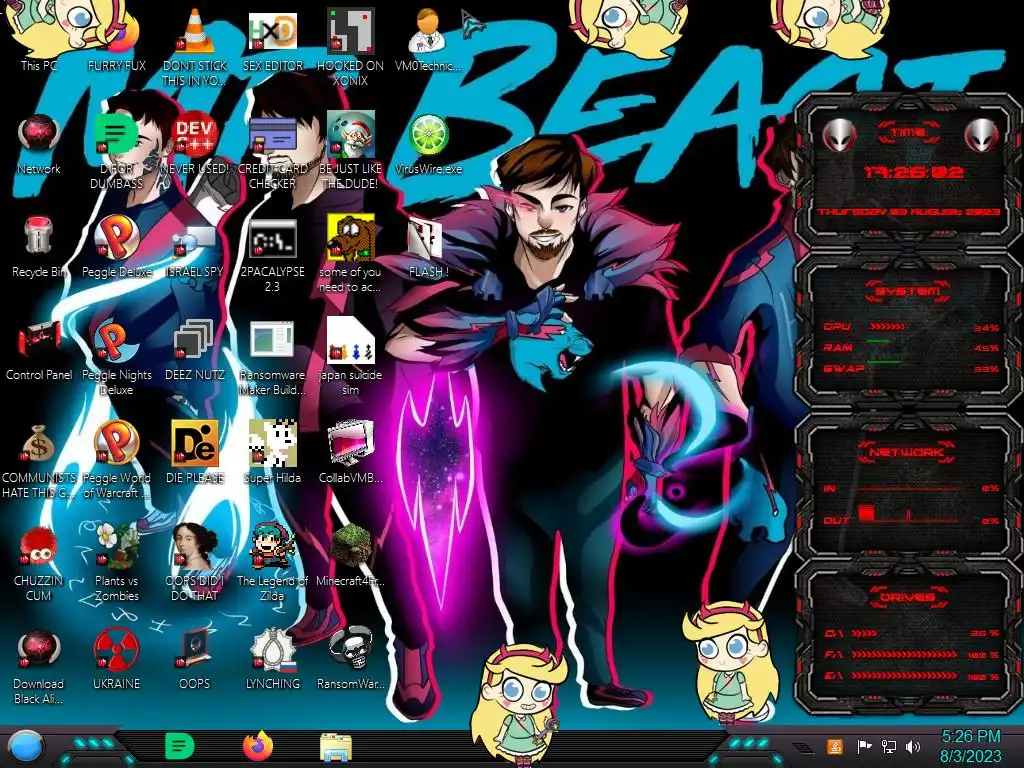Image resolution: width=1024 pixels, height=768 pixels.
Task: Open the Network desktop icon
Action: tap(39, 144)
